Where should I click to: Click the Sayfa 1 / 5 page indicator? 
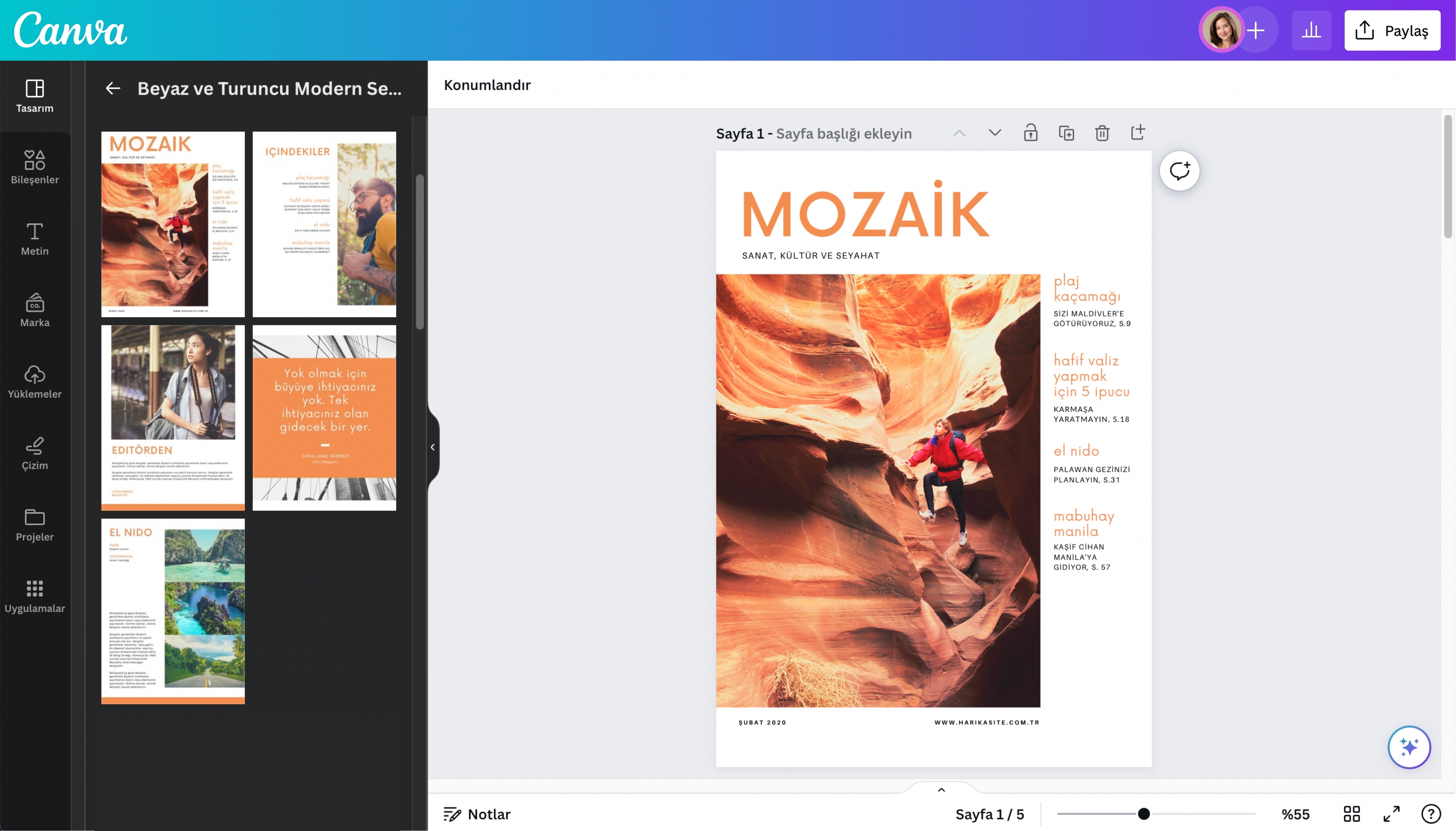pyautogui.click(x=990, y=814)
